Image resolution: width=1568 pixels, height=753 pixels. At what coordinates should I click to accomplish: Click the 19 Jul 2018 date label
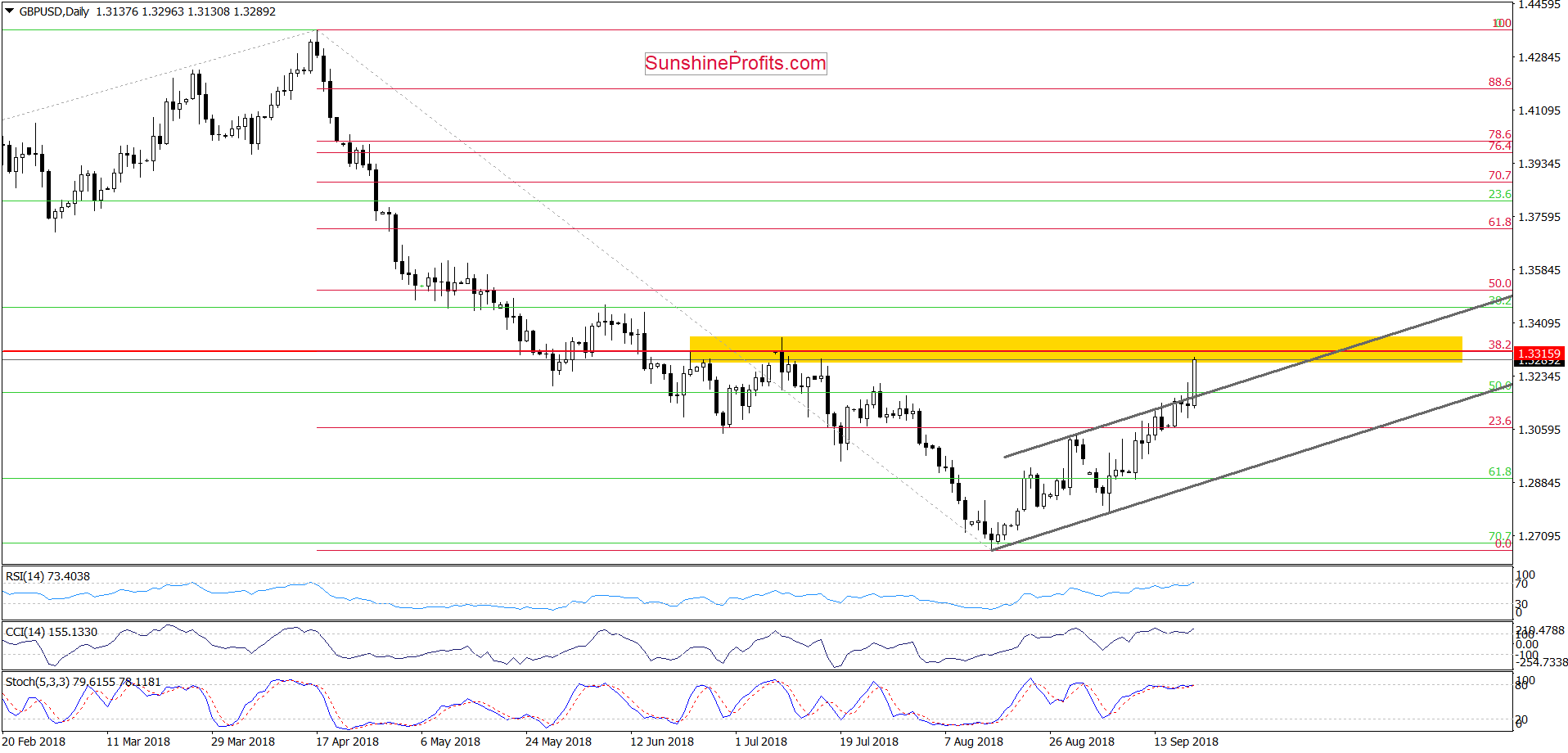[x=869, y=742]
